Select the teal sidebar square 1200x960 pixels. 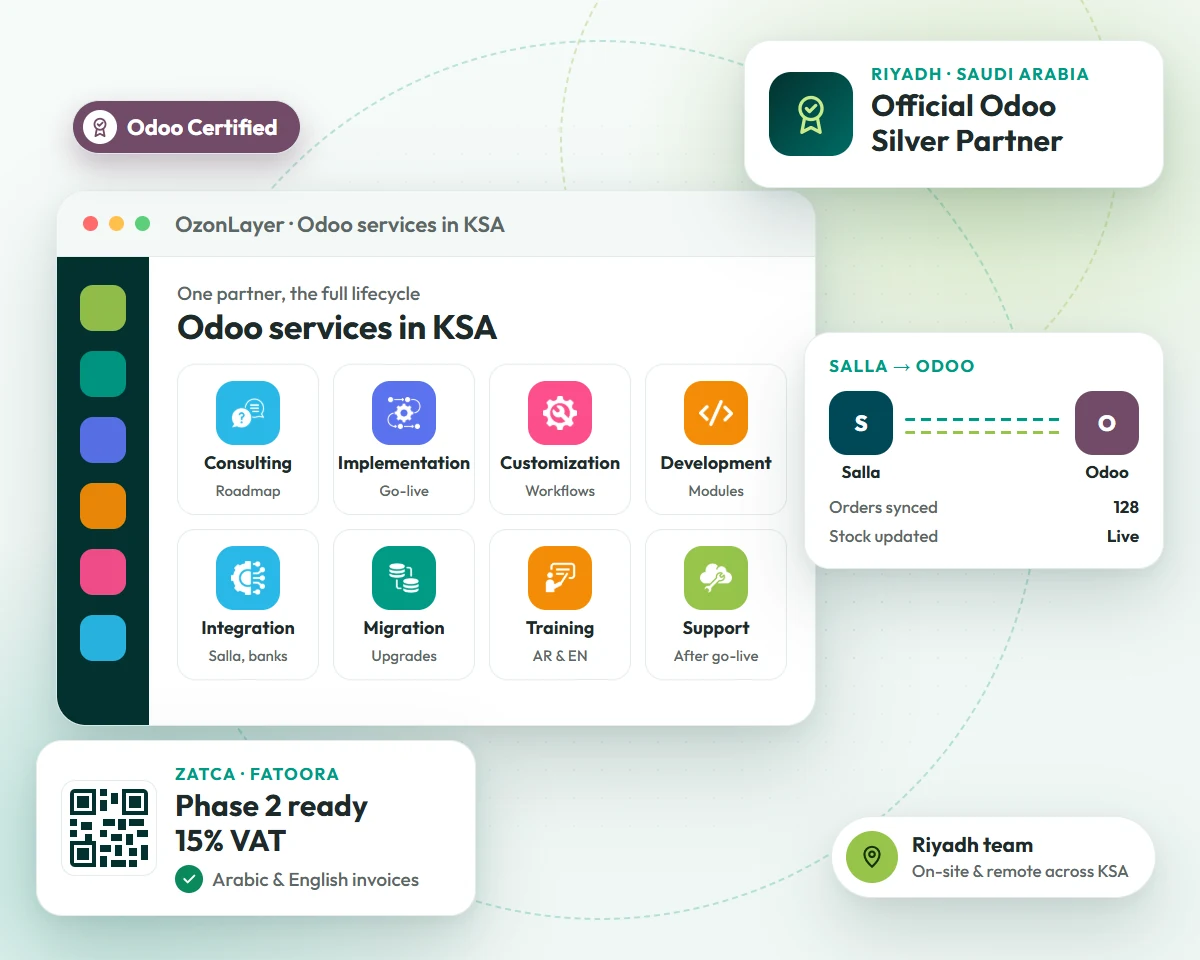tap(103, 374)
